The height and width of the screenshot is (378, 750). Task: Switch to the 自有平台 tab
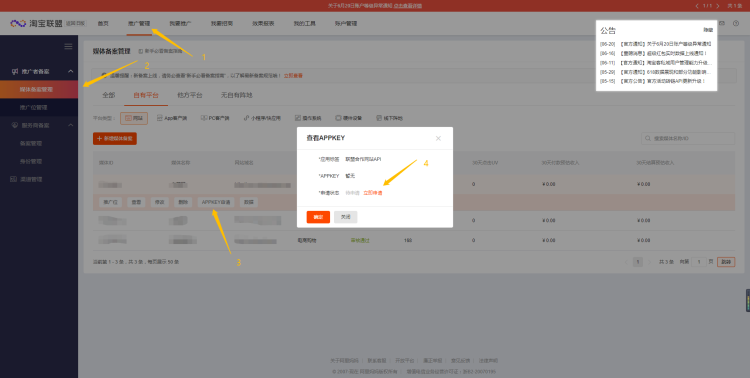point(146,95)
